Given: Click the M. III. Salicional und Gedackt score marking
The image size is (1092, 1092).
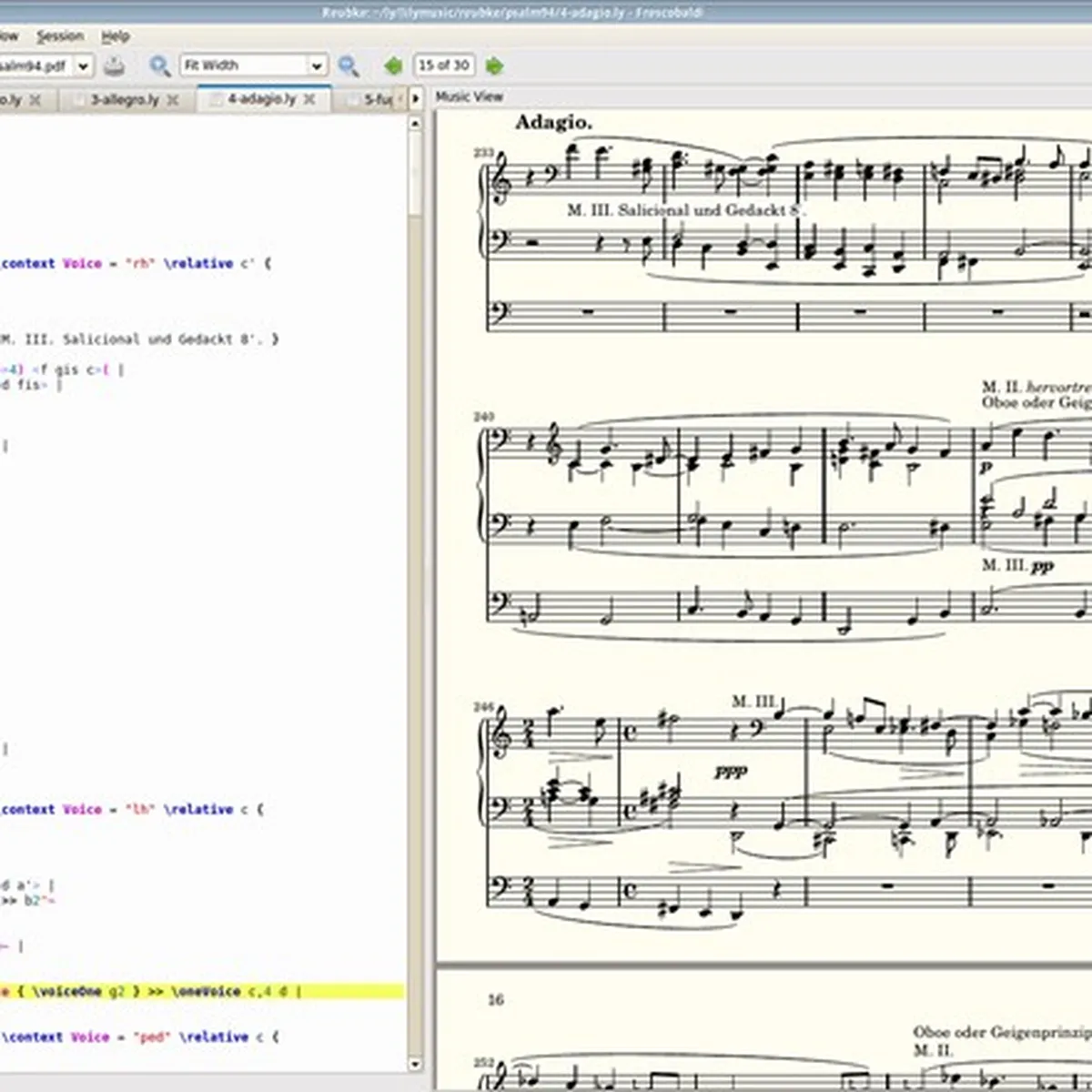Looking at the screenshot, I should tap(687, 210).
